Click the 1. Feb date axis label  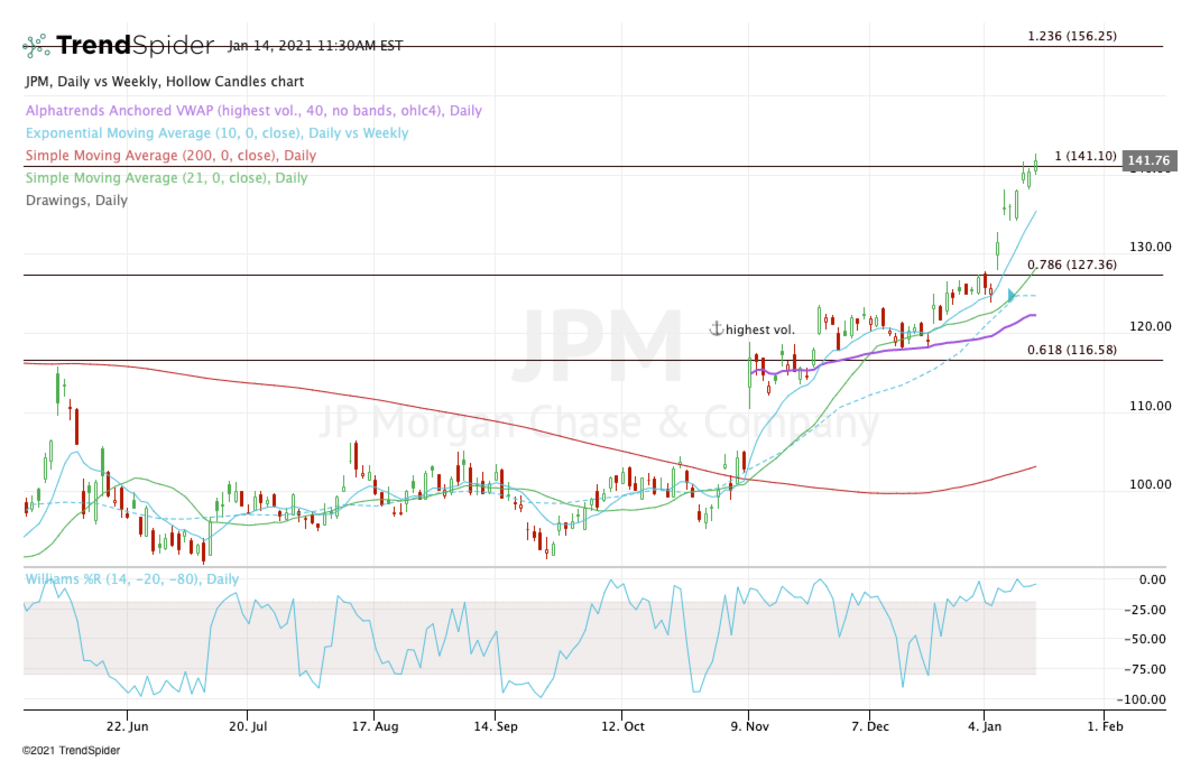tap(1104, 726)
